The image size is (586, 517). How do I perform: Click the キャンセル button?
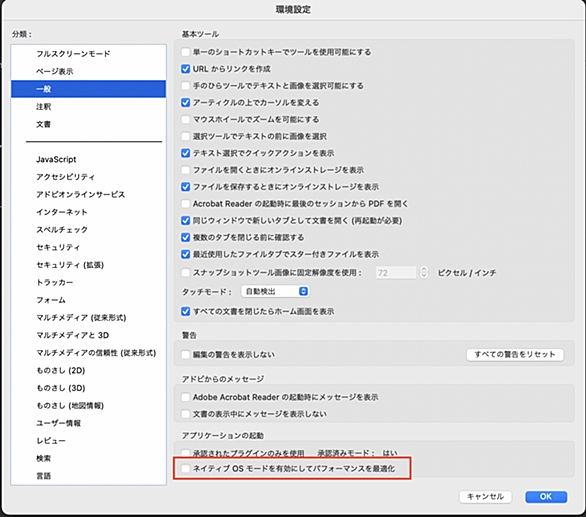point(485,496)
